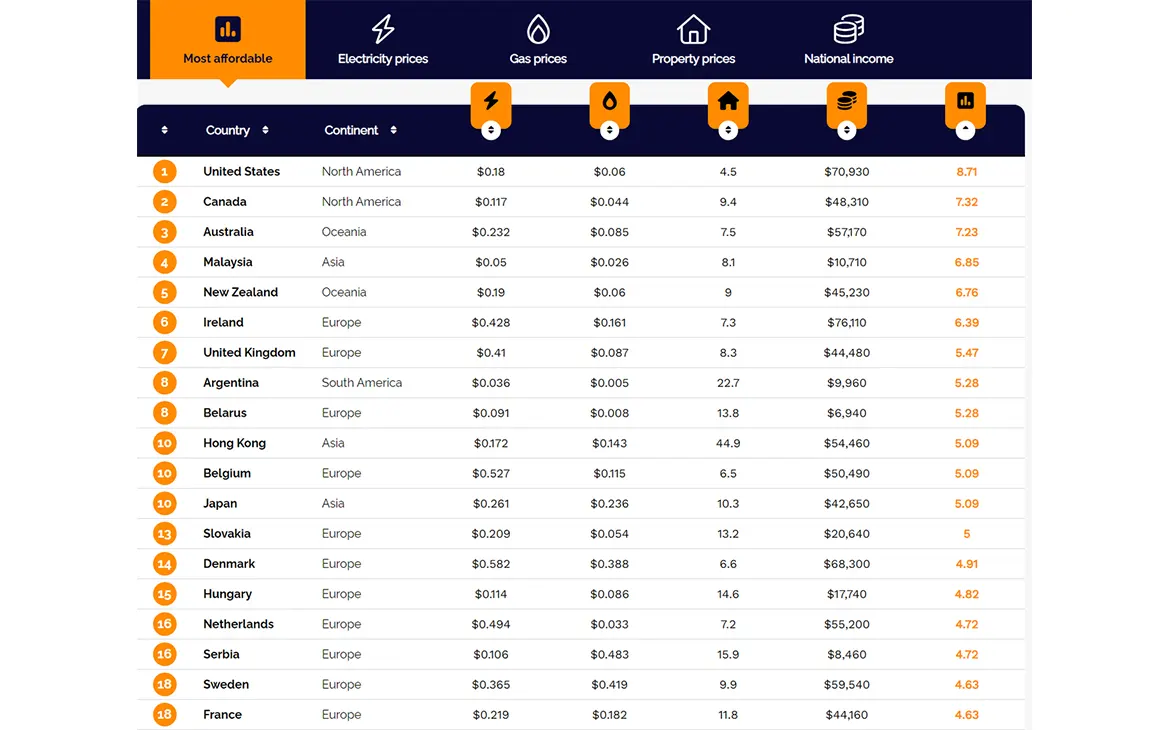Open the Property prices tab
The width and height of the screenshot is (1170, 730).
click(693, 40)
